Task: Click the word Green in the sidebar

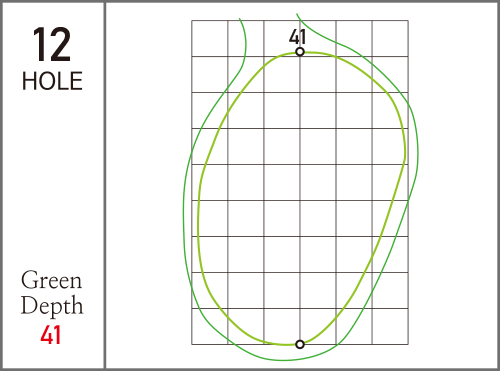Action: tap(52, 280)
